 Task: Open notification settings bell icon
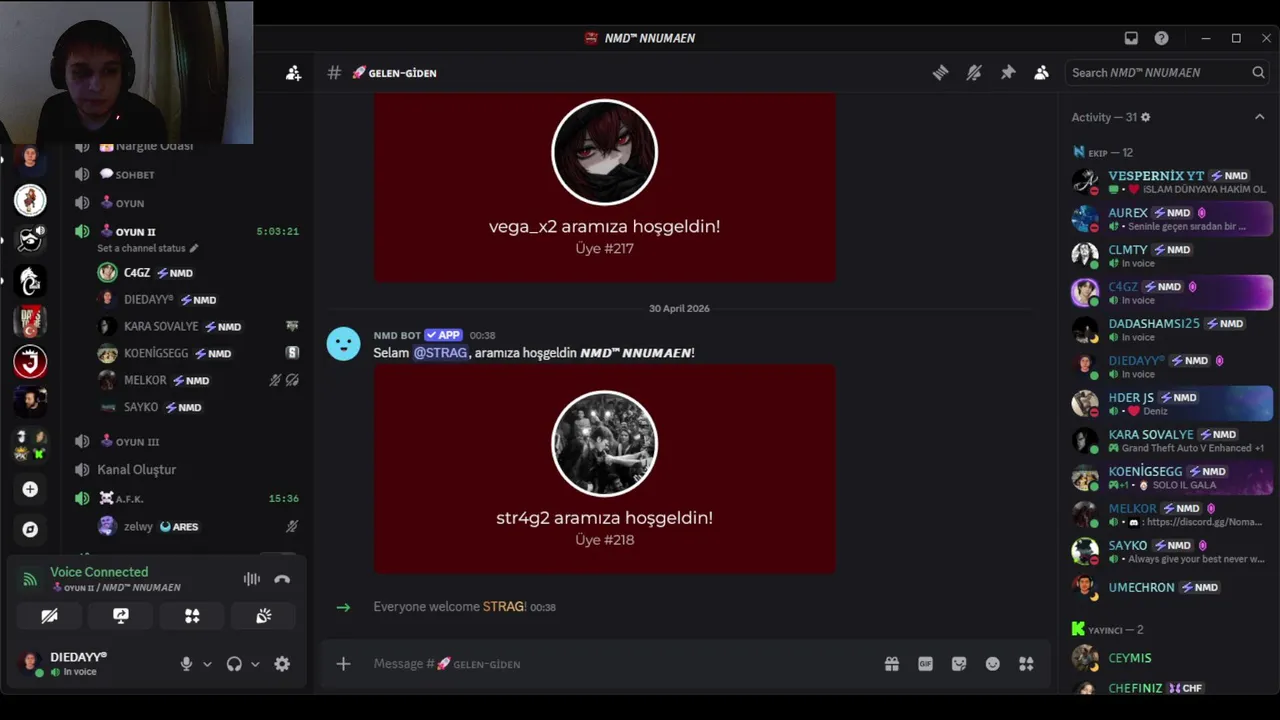(x=974, y=72)
